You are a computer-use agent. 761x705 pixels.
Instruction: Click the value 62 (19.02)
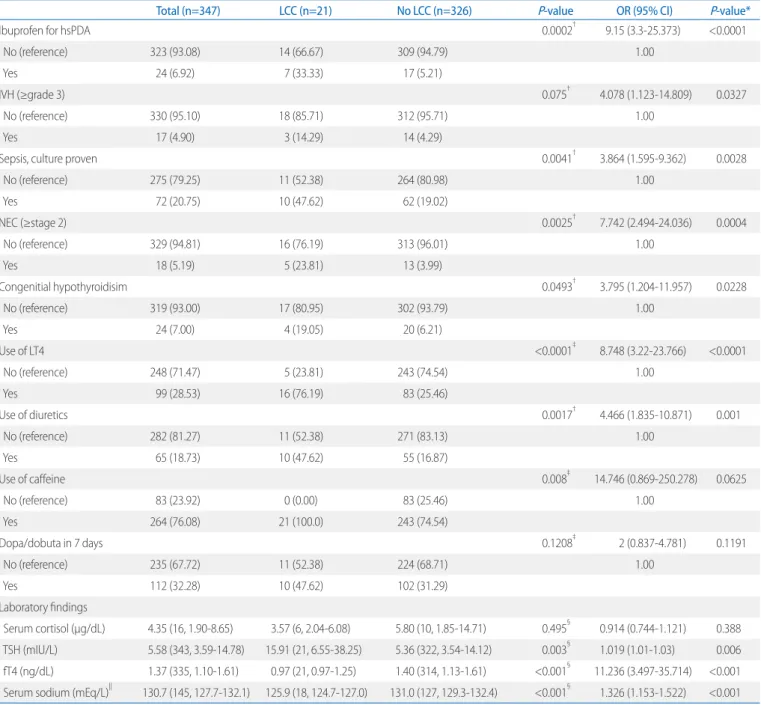(425, 201)
